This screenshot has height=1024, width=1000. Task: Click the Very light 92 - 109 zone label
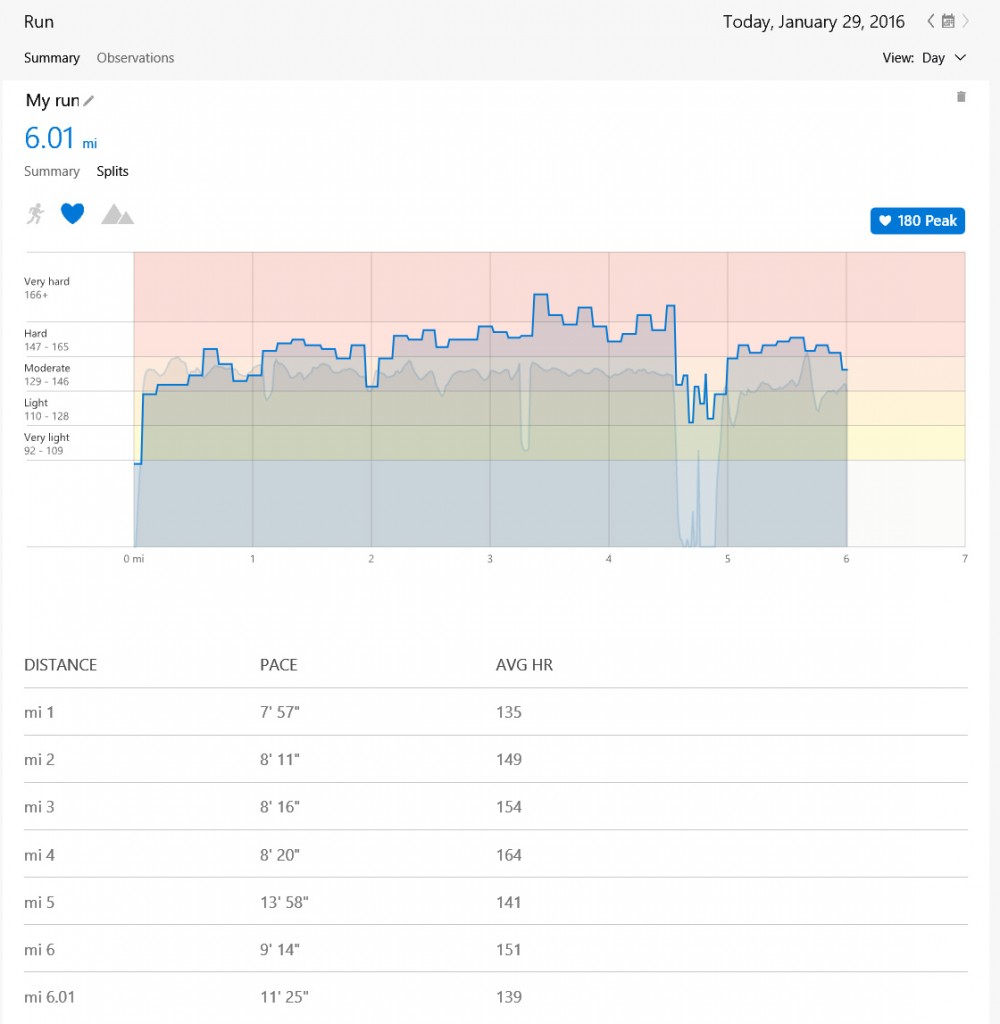click(x=46, y=443)
